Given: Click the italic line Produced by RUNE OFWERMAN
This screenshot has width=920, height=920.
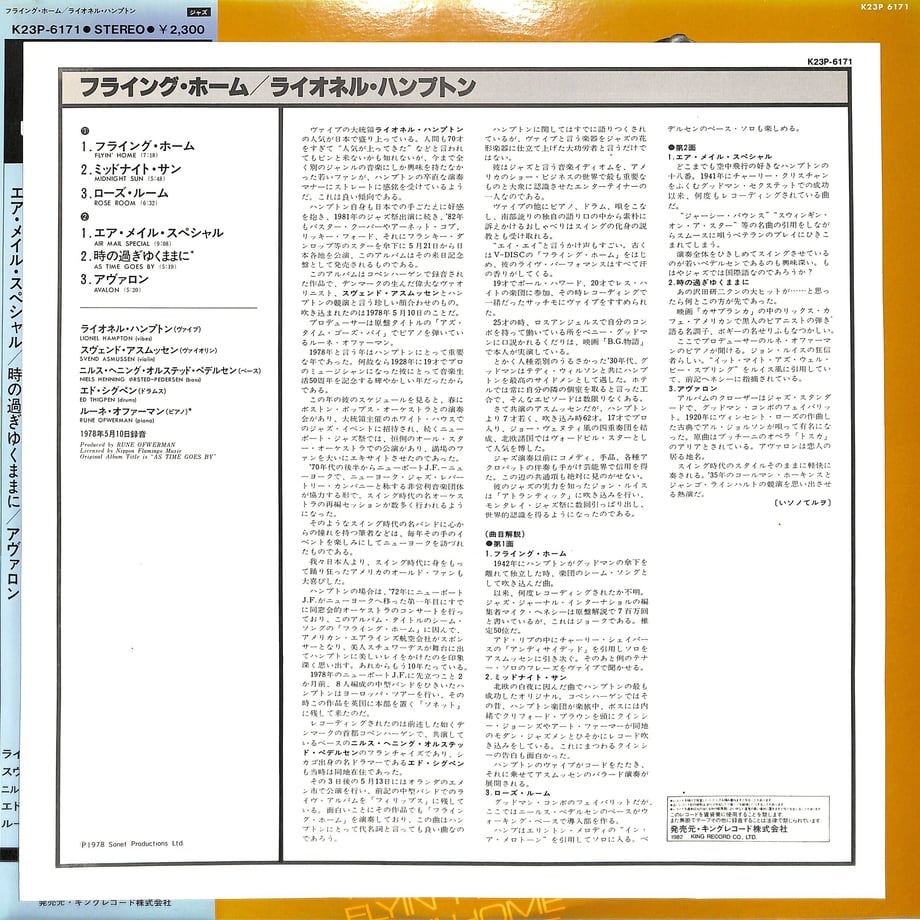Looking at the screenshot, I should click(x=127, y=445).
